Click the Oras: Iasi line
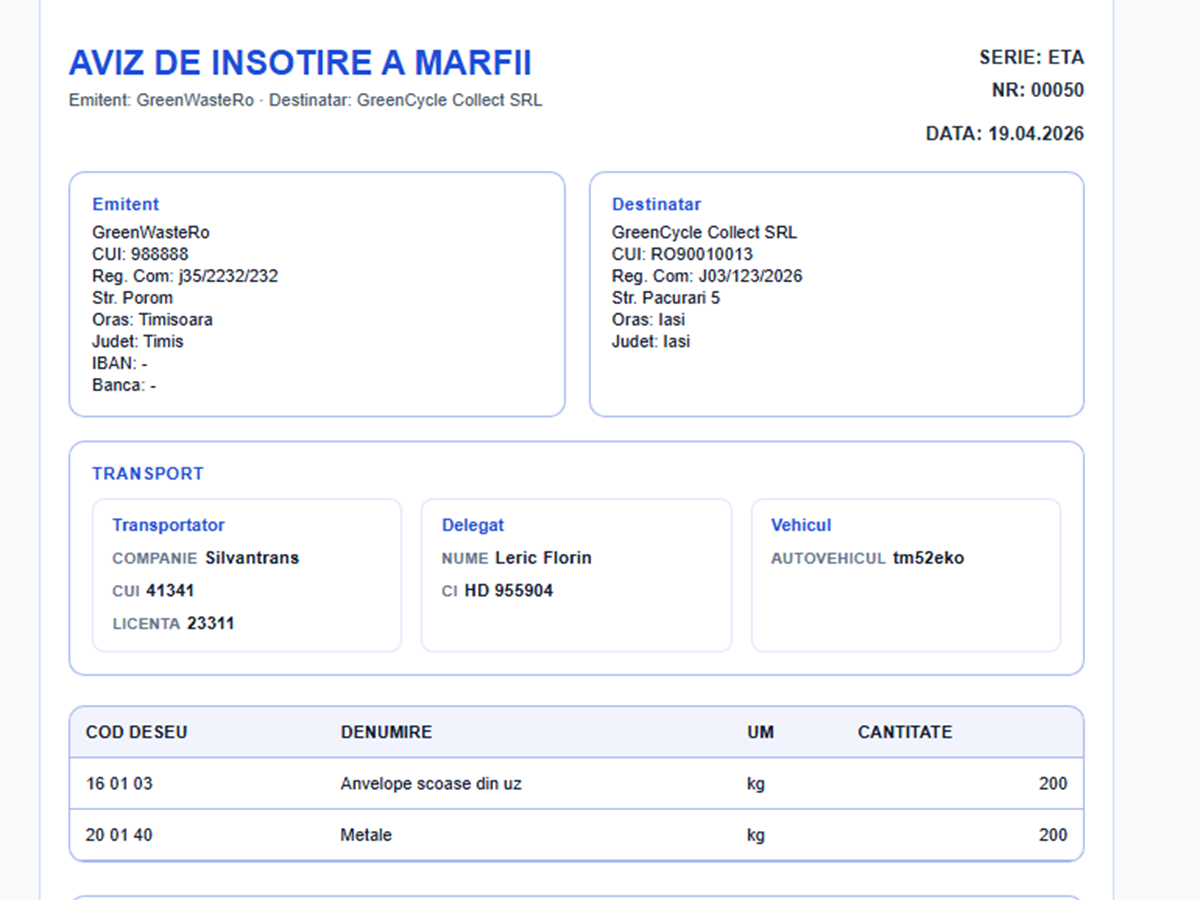 (649, 320)
